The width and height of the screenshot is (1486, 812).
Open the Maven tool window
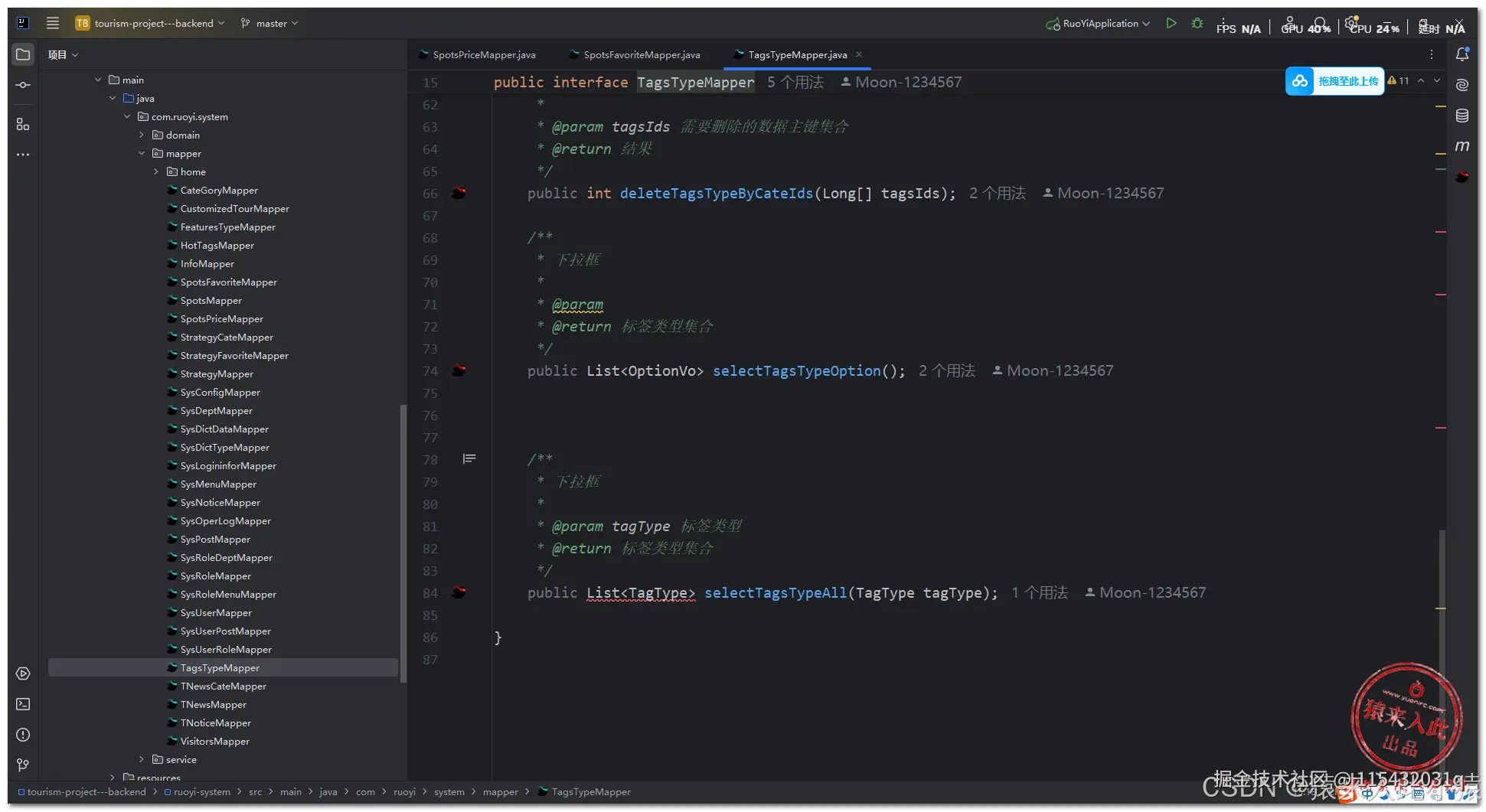pos(1462,146)
